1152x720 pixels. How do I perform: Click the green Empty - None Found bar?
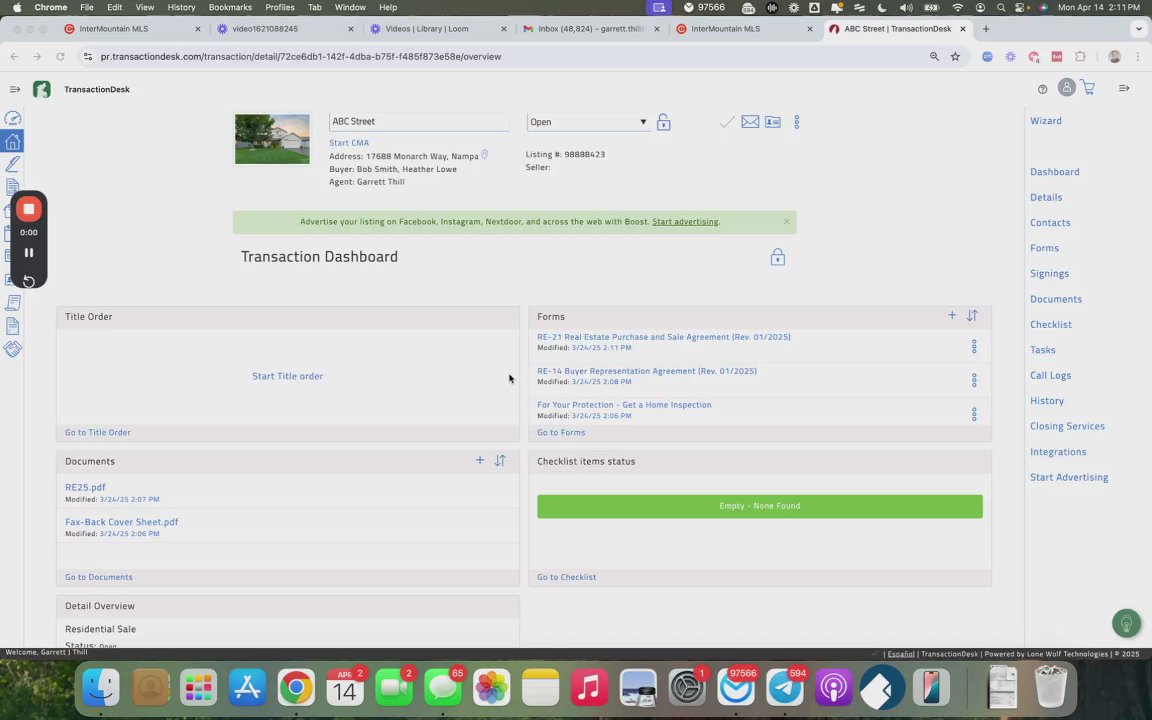tap(760, 506)
